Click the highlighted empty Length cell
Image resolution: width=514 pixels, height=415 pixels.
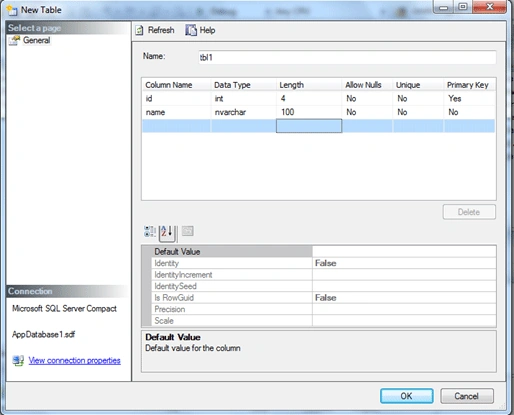(309, 126)
